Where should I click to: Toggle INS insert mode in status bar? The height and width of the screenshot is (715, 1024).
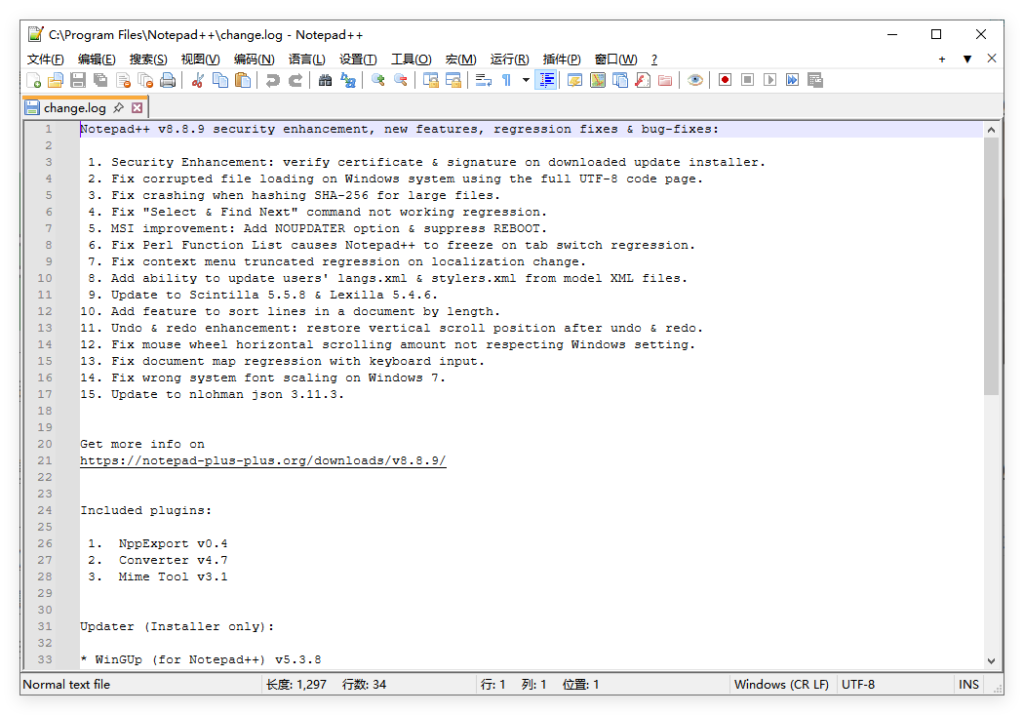click(968, 684)
